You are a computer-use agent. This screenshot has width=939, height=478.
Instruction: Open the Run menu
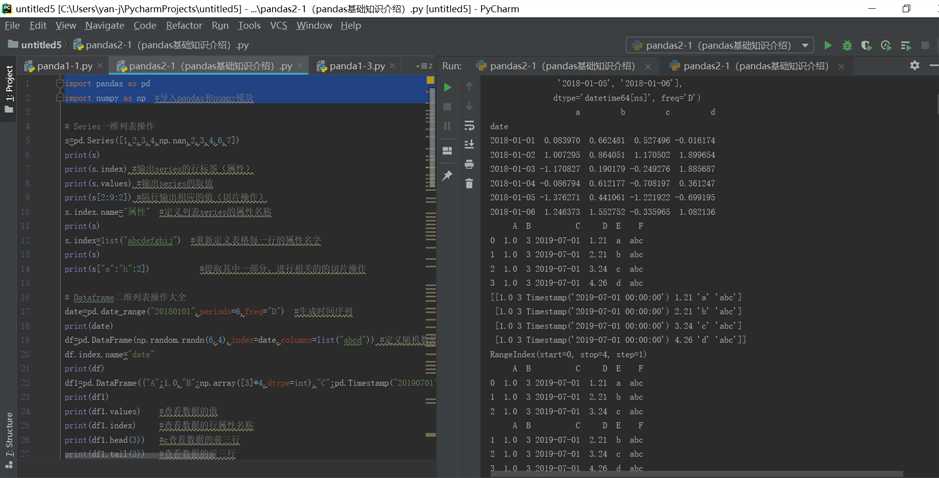point(220,25)
